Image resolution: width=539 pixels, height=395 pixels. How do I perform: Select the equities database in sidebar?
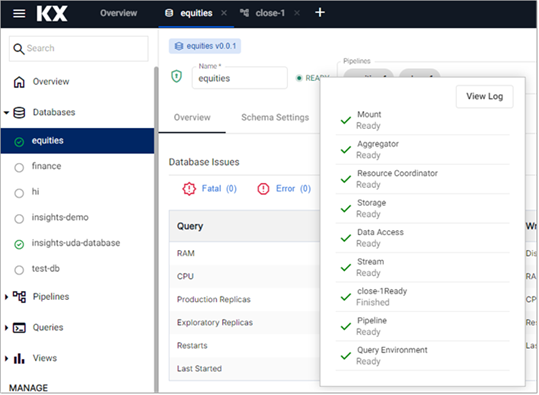pos(77,141)
